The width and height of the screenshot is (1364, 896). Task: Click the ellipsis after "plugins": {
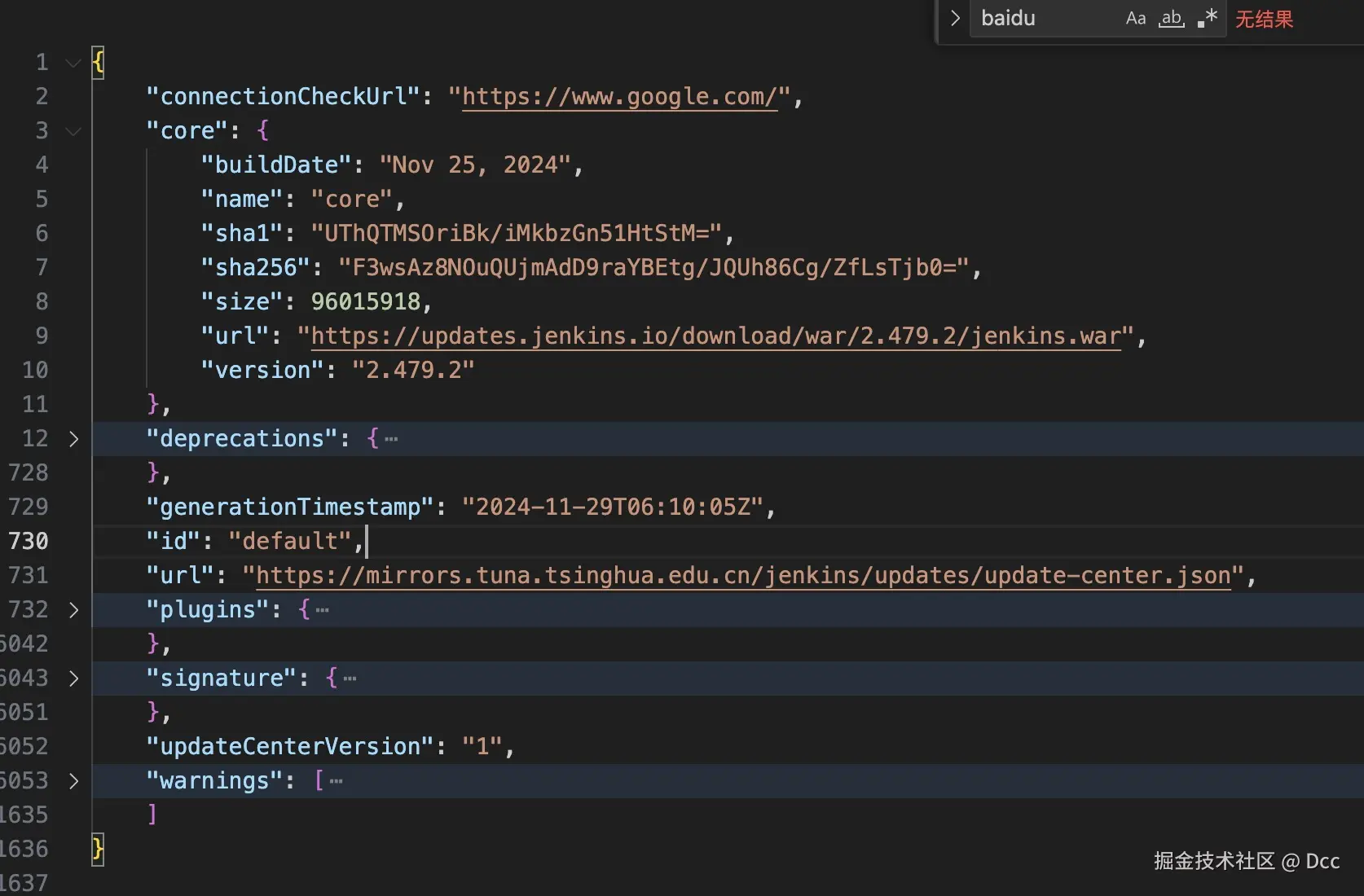click(323, 611)
